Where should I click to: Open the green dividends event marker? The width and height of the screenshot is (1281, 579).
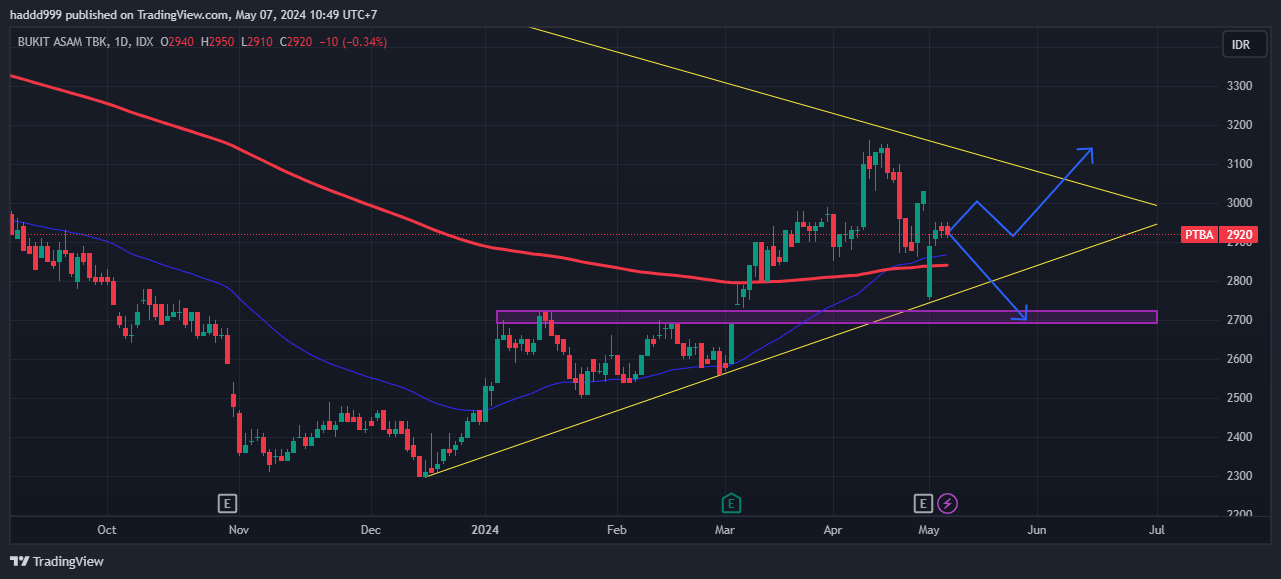click(731, 503)
